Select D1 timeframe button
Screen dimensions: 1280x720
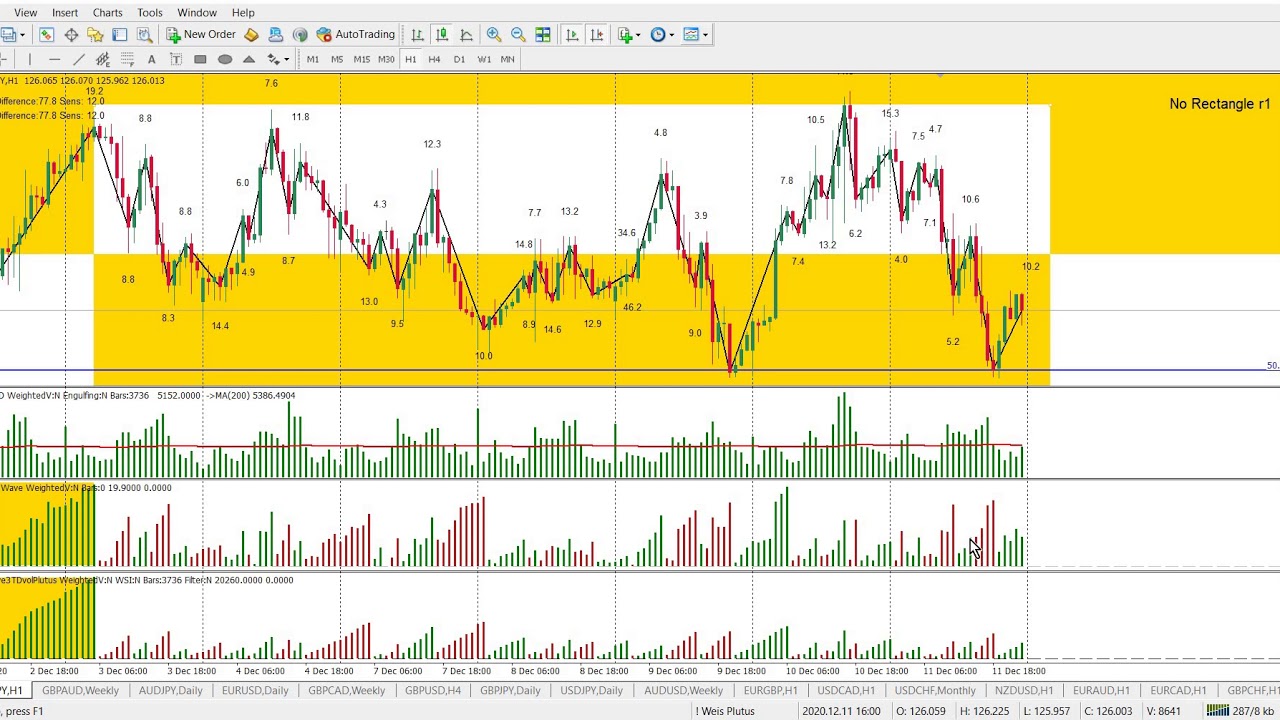459,59
